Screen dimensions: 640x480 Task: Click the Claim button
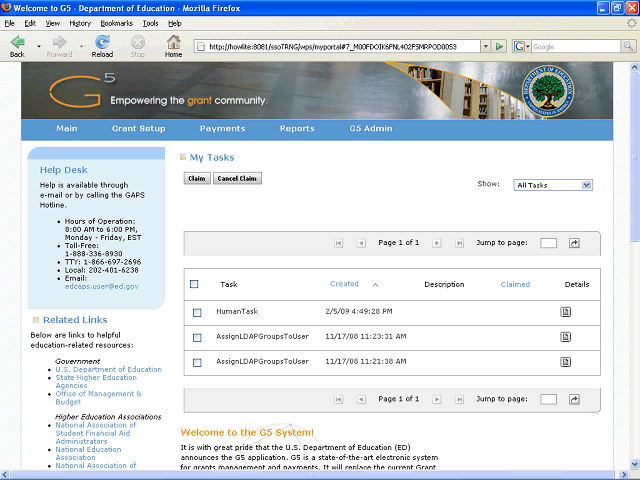pyautogui.click(x=197, y=178)
